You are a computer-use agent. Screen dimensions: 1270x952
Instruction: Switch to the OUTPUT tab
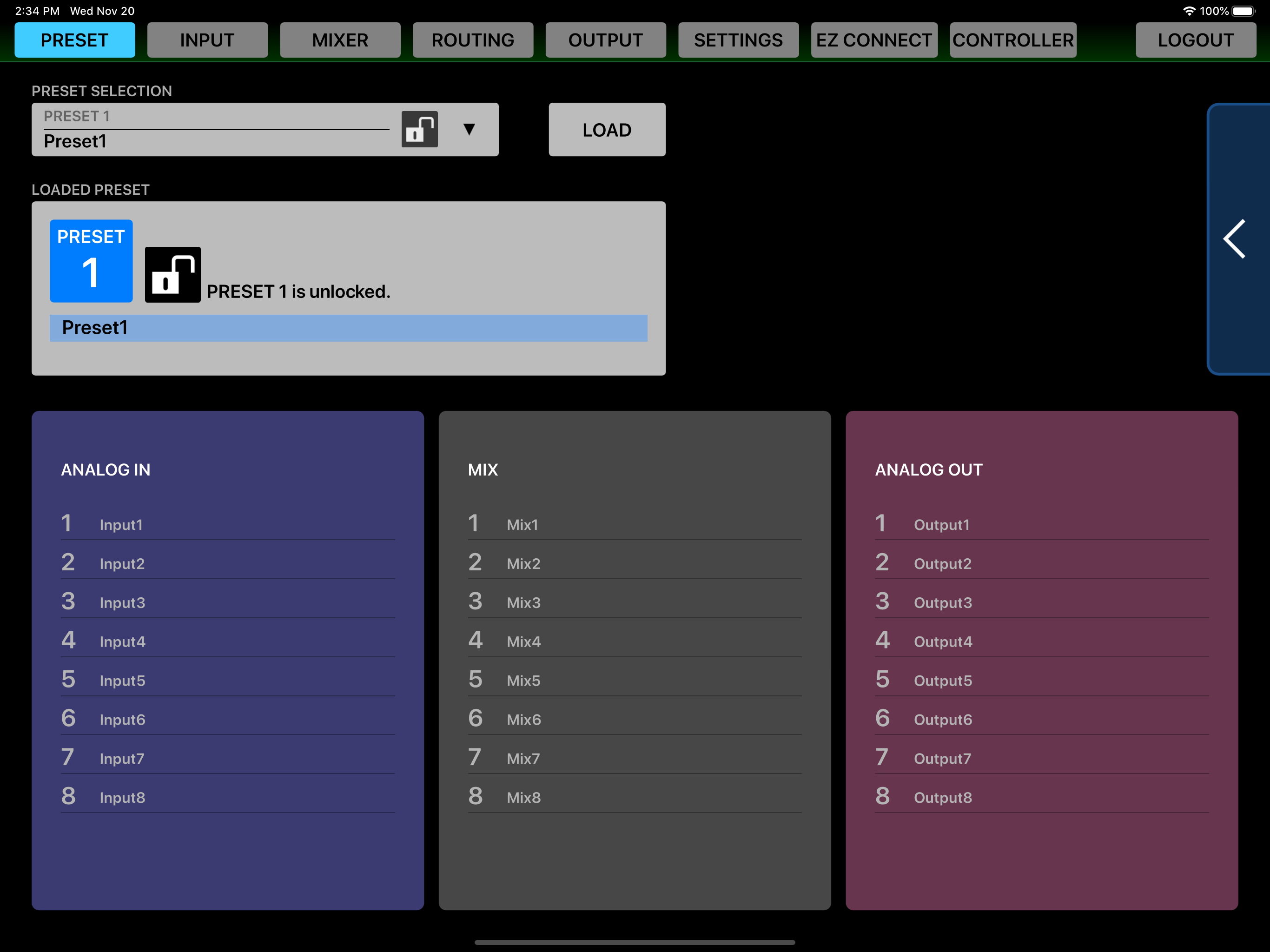pyautogui.click(x=606, y=40)
